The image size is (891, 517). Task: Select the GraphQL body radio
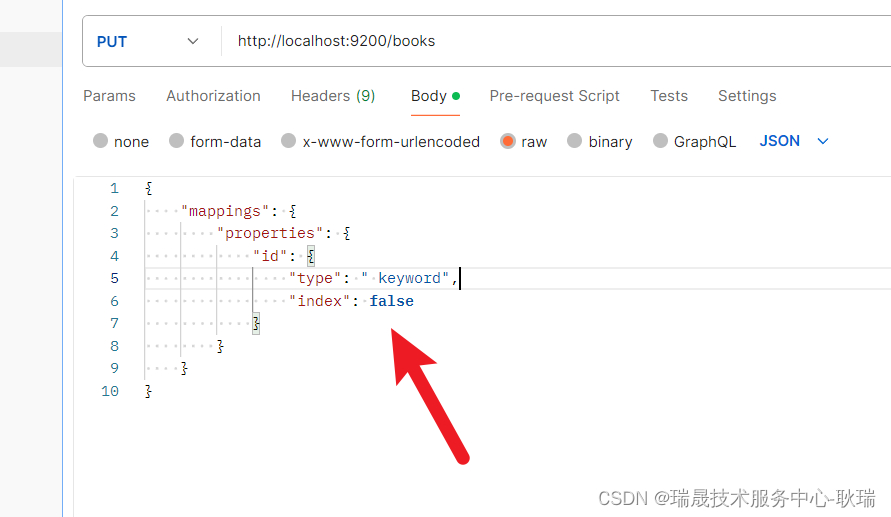[660, 140]
